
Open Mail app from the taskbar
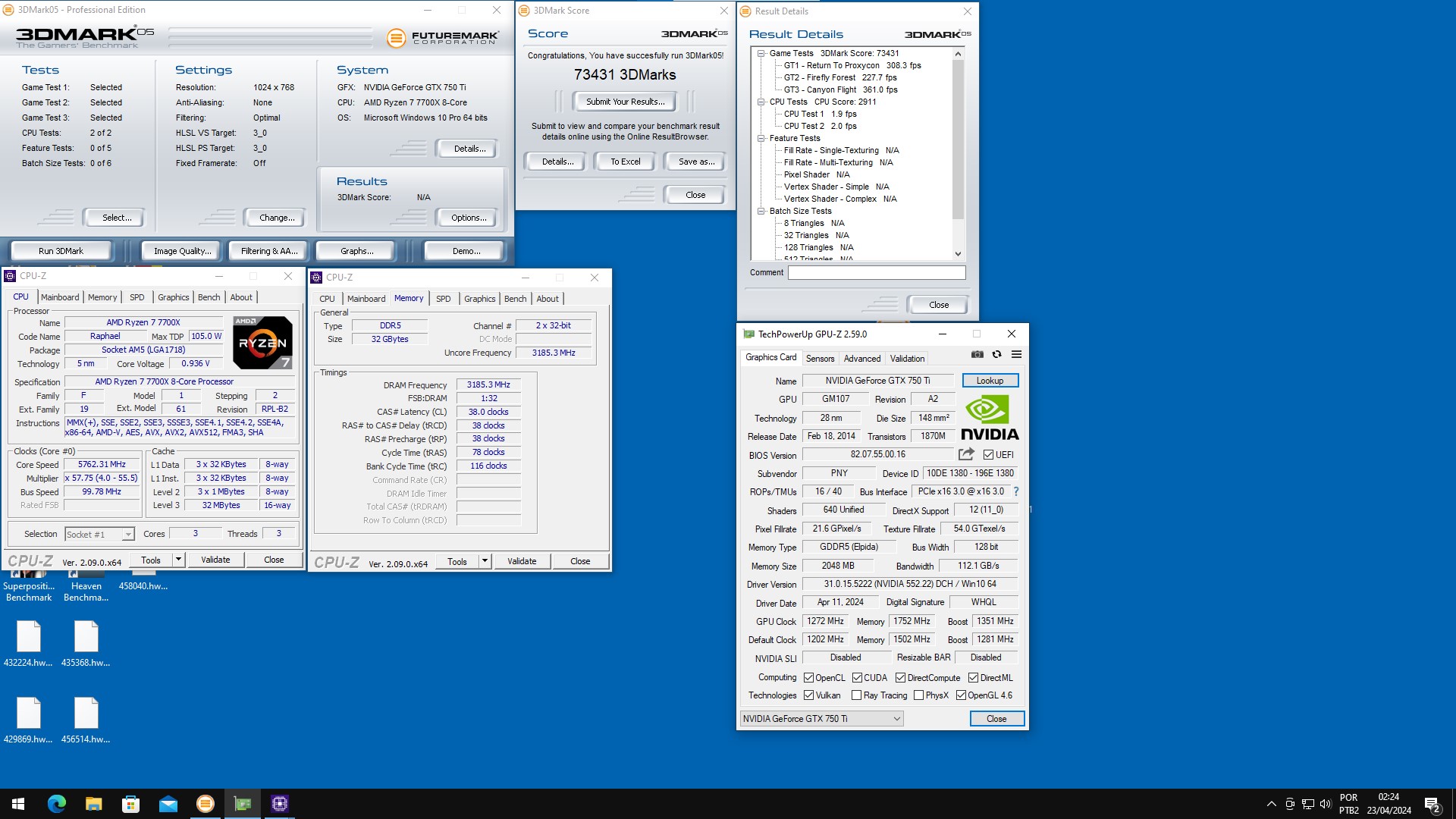tap(168, 804)
